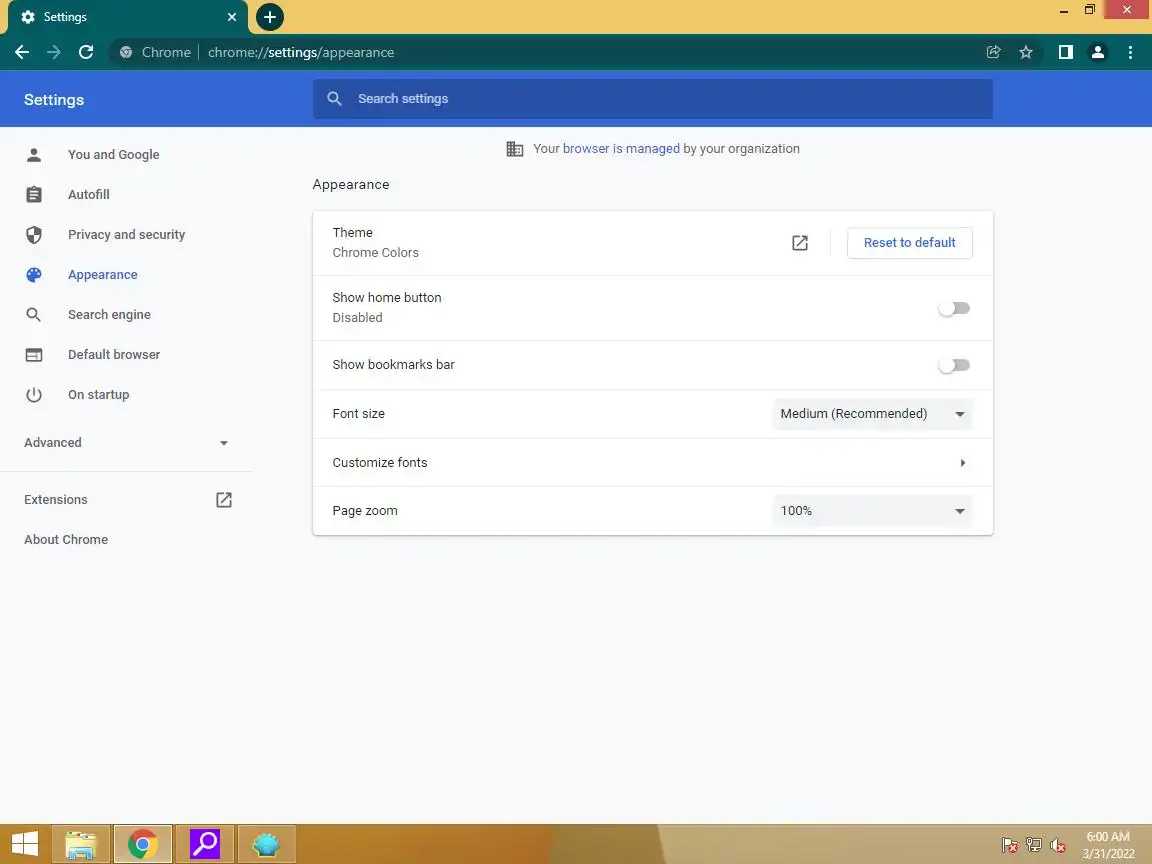The width and height of the screenshot is (1152, 864).
Task: Click the network tray icon
Action: click(1034, 845)
